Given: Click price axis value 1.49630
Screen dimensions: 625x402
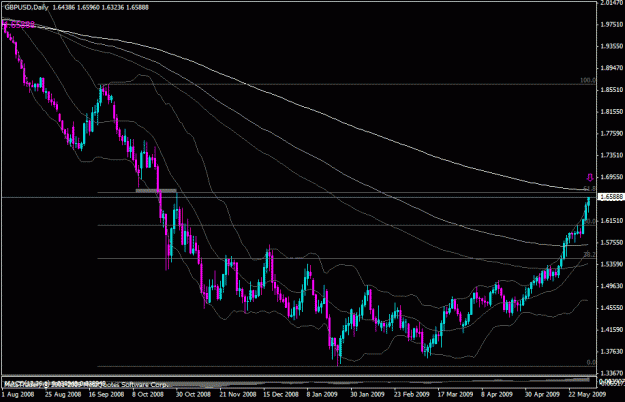Looking at the screenshot, I should 611,286.
